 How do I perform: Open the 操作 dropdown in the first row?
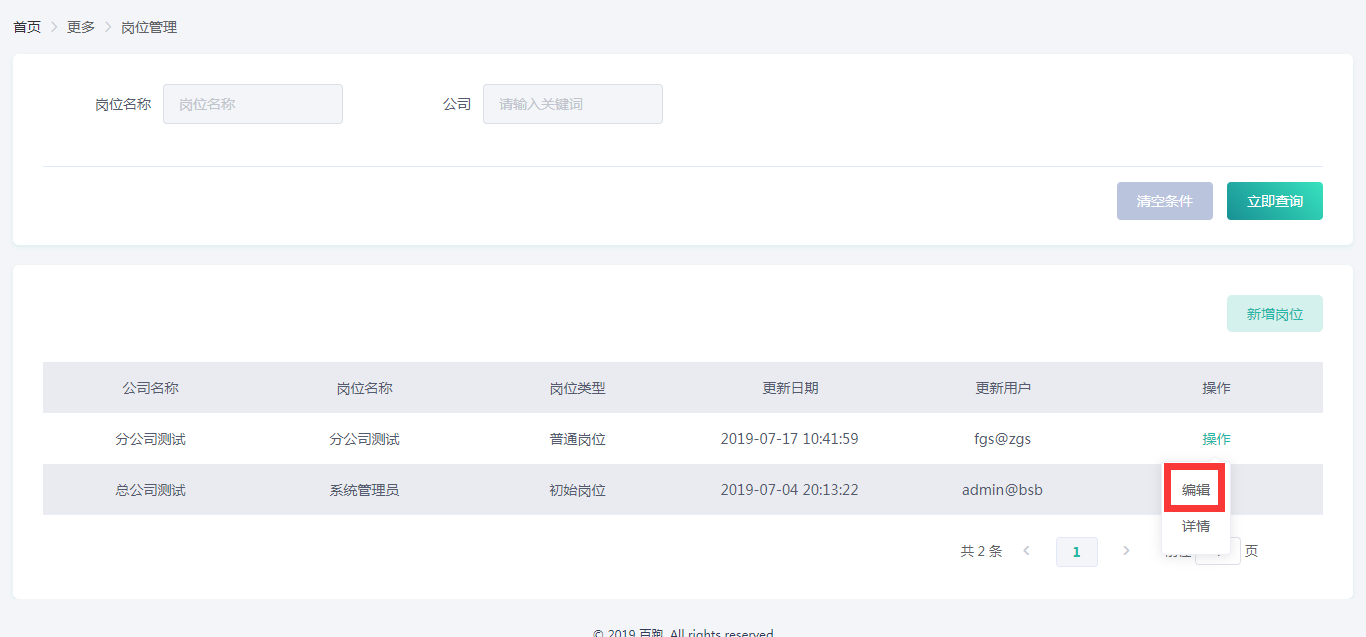coord(1216,439)
